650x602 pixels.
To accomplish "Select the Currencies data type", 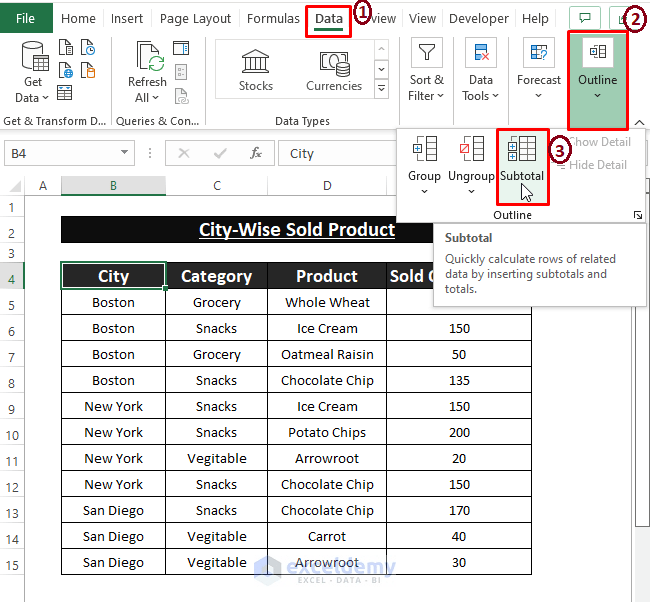I will tap(334, 70).
